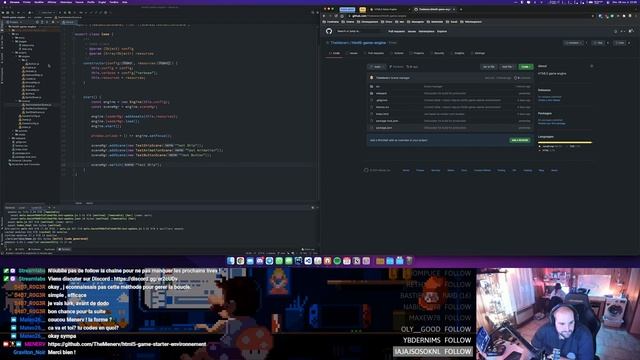Viewport: 640px width, 360px height.
Task: Open the green Code dropdown button
Action: [x=526, y=67]
